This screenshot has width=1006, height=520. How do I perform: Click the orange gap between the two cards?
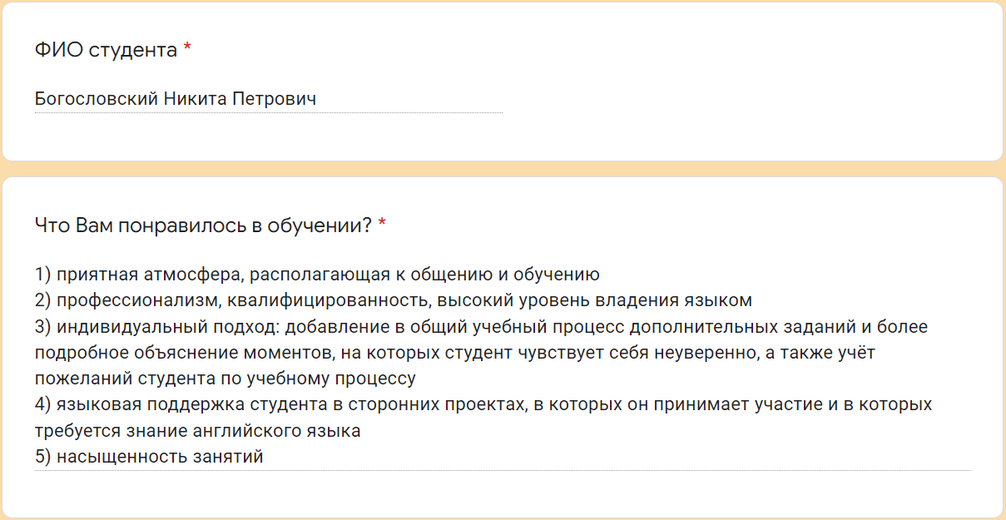pyautogui.click(x=503, y=169)
